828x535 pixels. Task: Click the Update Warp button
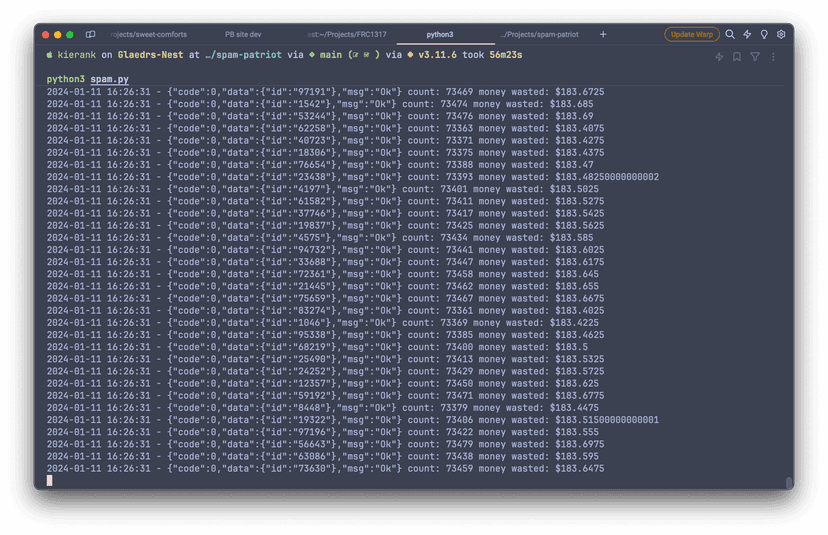tap(691, 34)
